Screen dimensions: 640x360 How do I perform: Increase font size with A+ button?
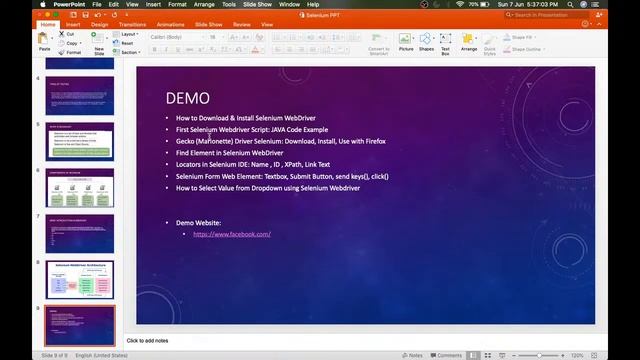(x=233, y=37)
